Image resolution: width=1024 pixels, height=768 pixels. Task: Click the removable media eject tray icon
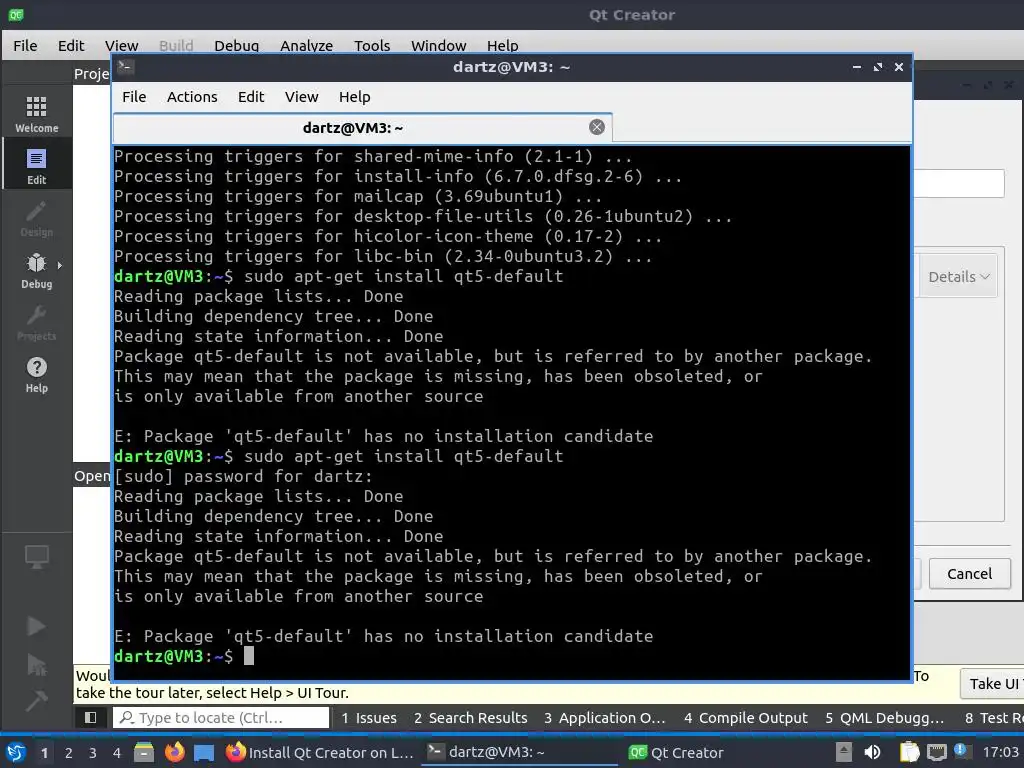[x=844, y=753]
